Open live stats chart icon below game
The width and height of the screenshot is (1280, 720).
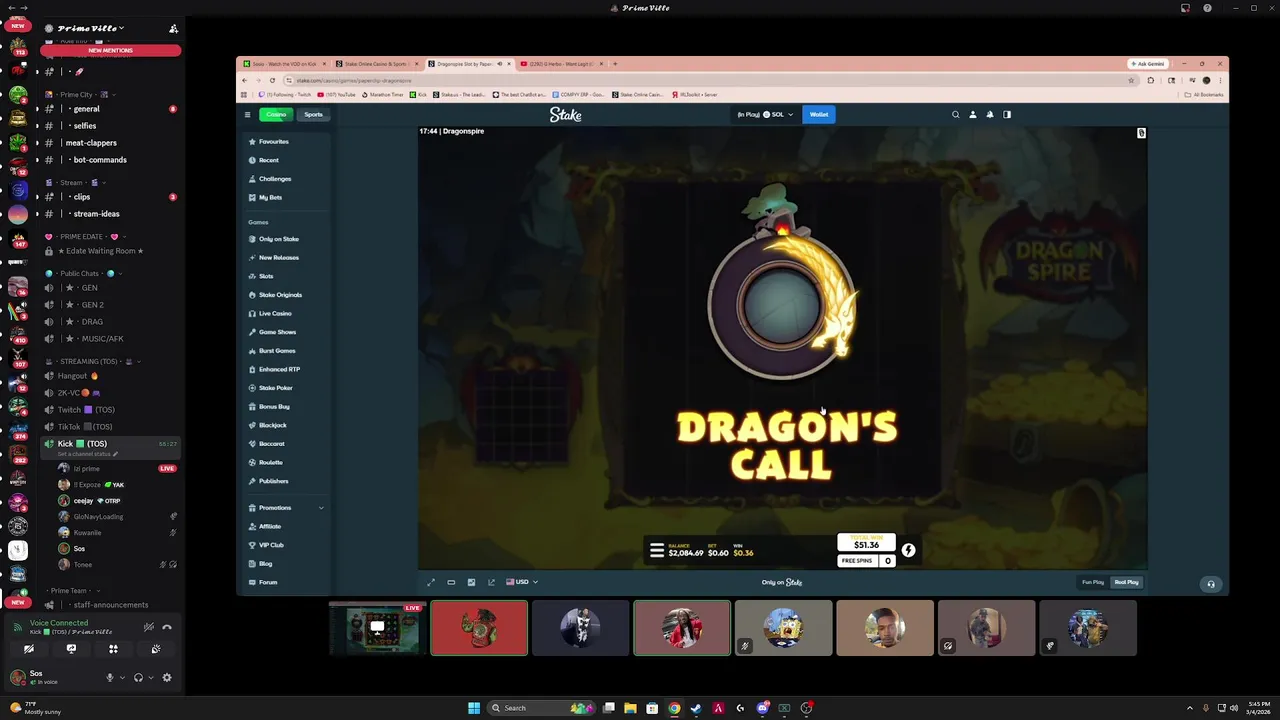pyautogui.click(x=471, y=582)
